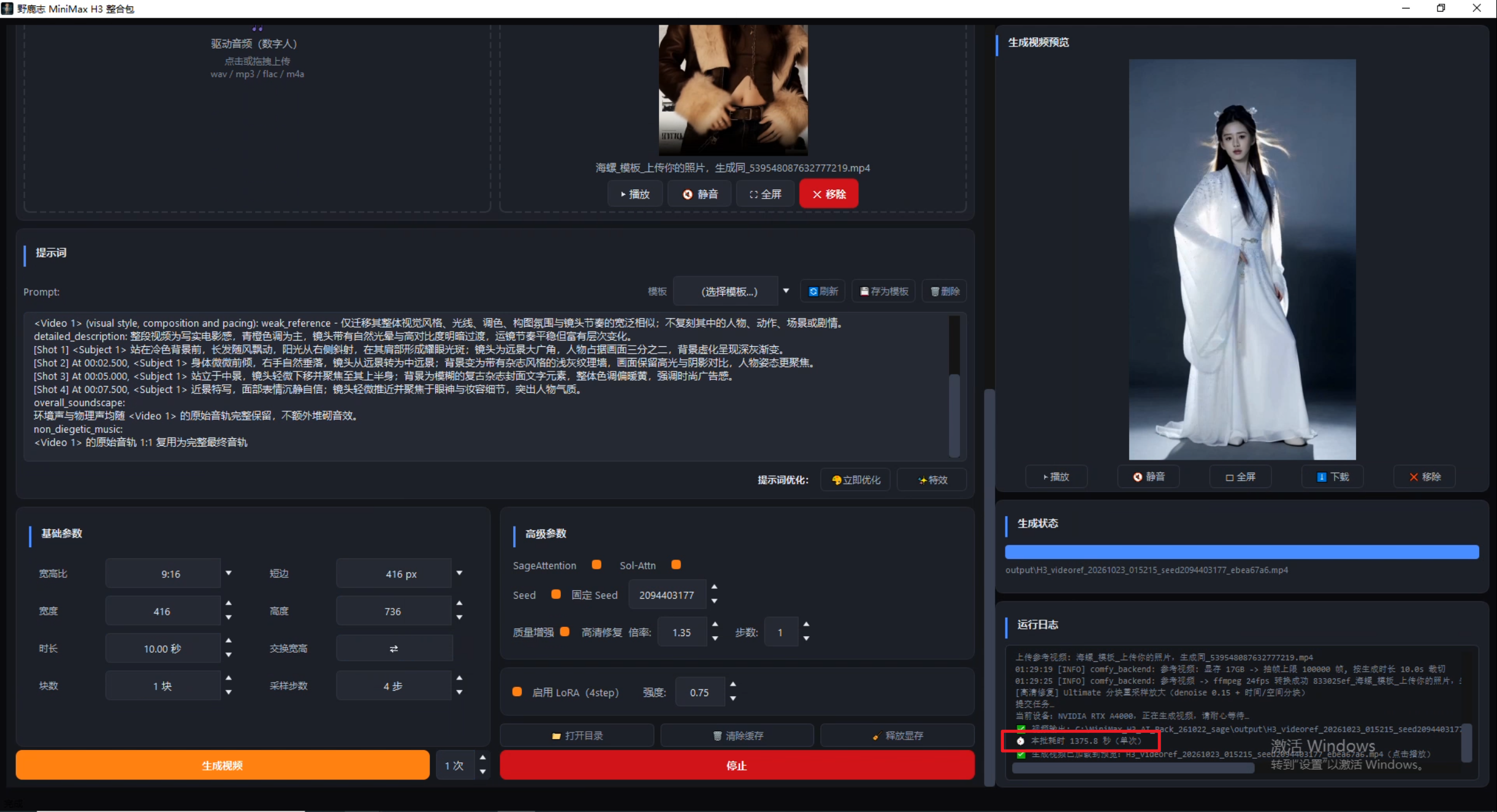Screen dimensions: 1497x812
Task: Remove the reference video with red 移除
Action: tap(829, 194)
